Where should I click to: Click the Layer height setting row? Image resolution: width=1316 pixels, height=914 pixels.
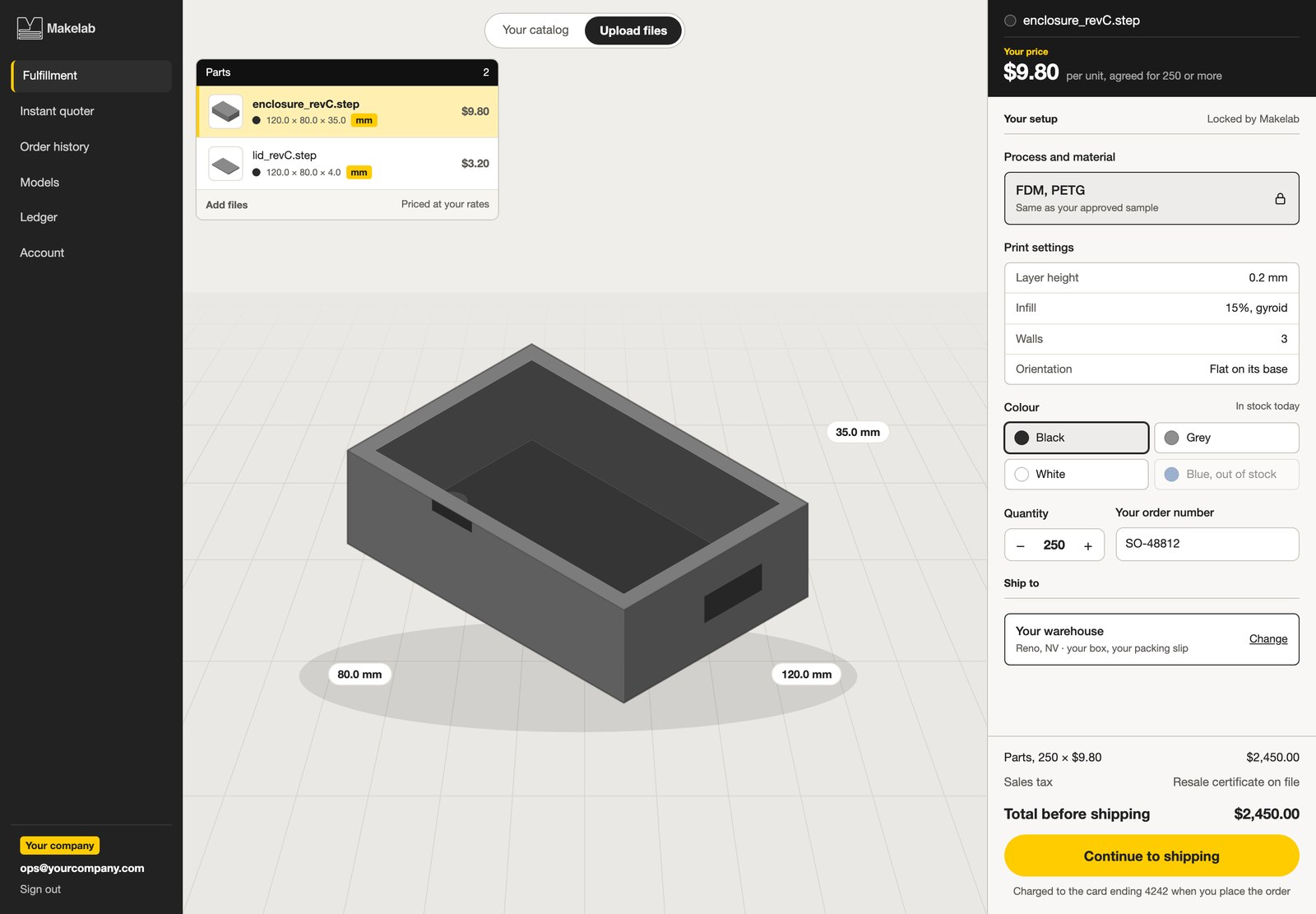click(x=1151, y=278)
